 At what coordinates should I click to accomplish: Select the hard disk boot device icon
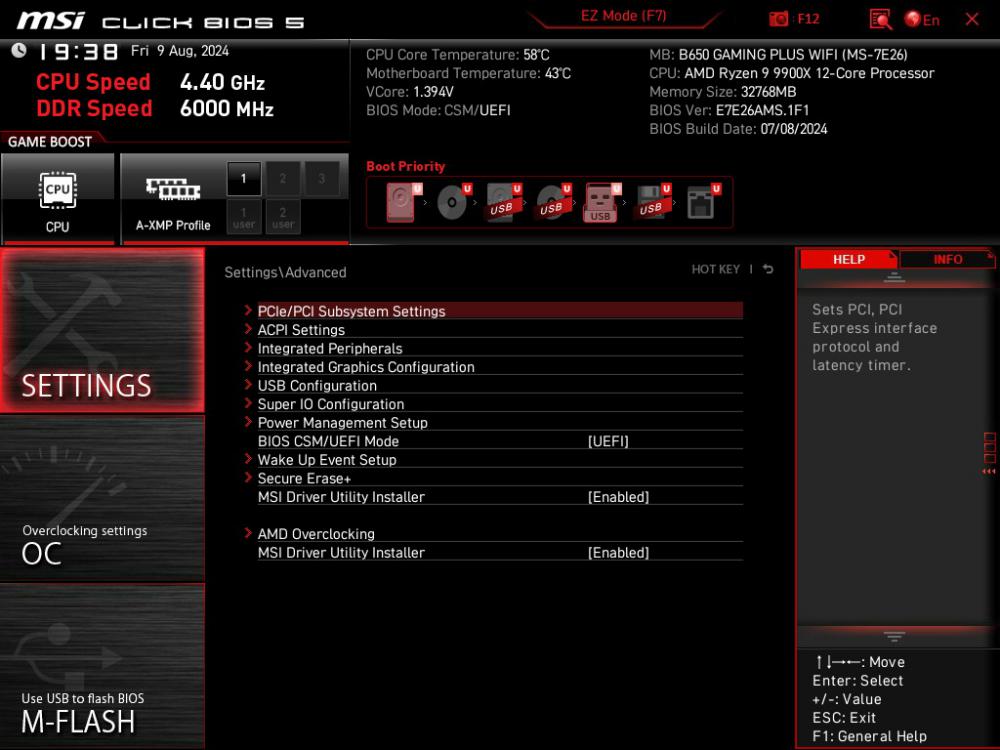pos(401,202)
